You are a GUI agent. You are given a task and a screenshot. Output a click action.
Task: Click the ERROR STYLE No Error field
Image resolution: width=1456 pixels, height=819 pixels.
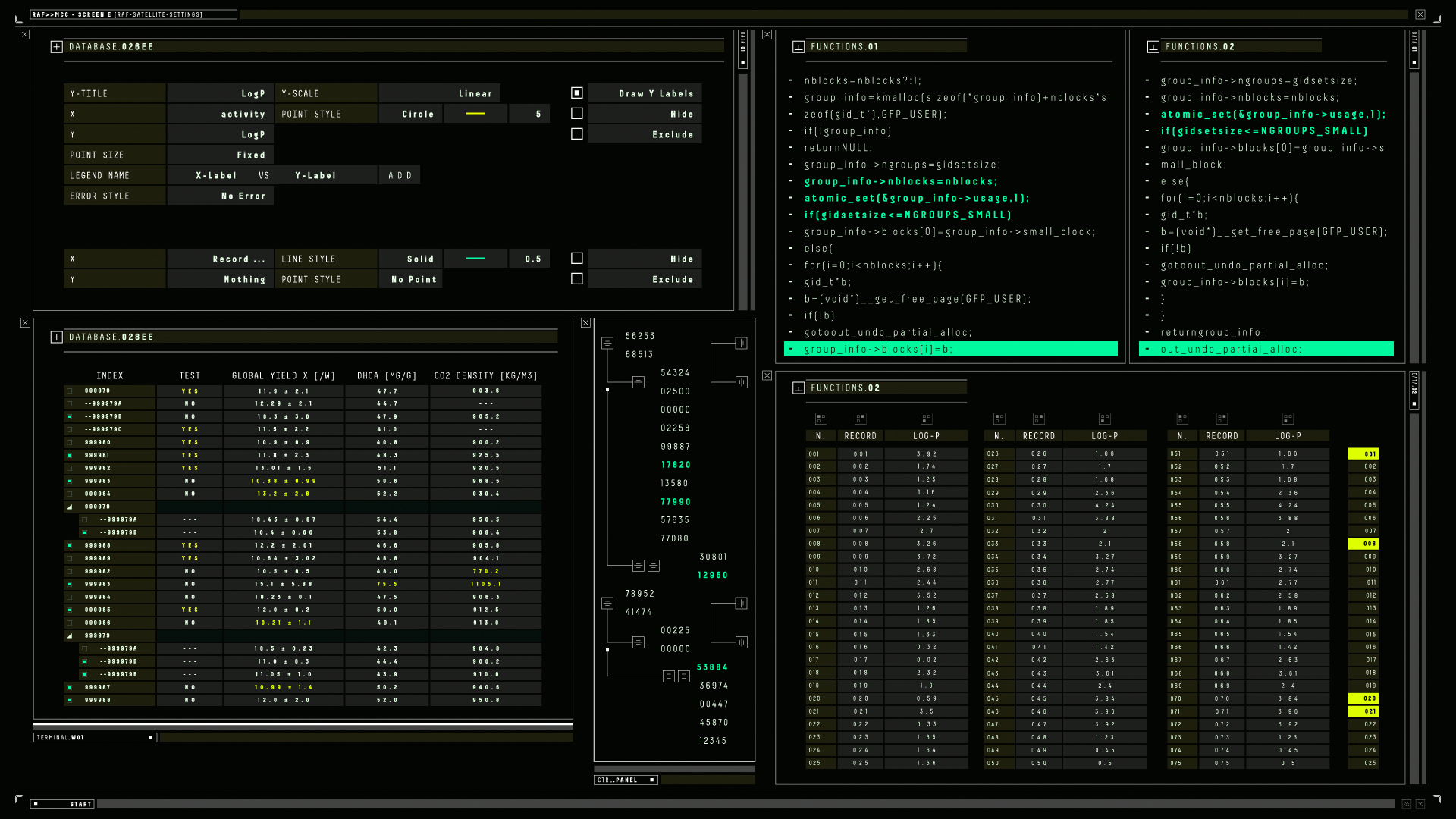pos(221,196)
